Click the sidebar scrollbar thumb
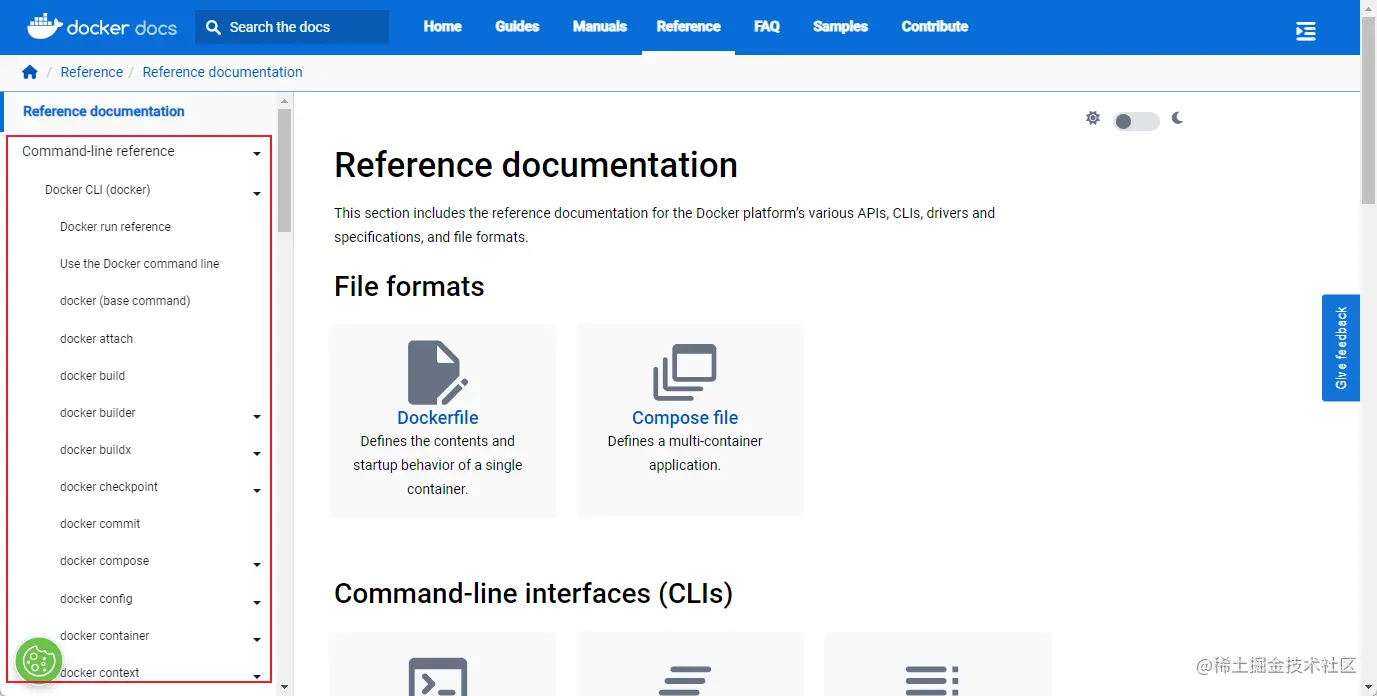Image resolution: width=1377 pixels, height=696 pixels. click(x=284, y=170)
